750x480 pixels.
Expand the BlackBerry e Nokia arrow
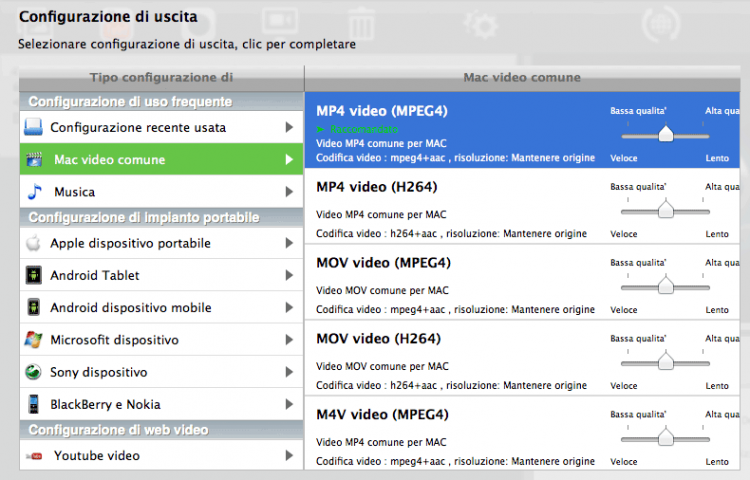point(289,404)
